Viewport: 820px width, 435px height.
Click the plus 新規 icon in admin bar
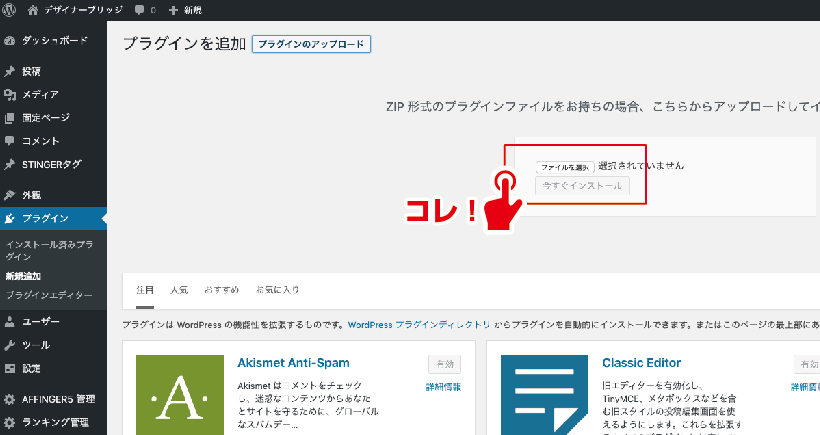click(173, 9)
